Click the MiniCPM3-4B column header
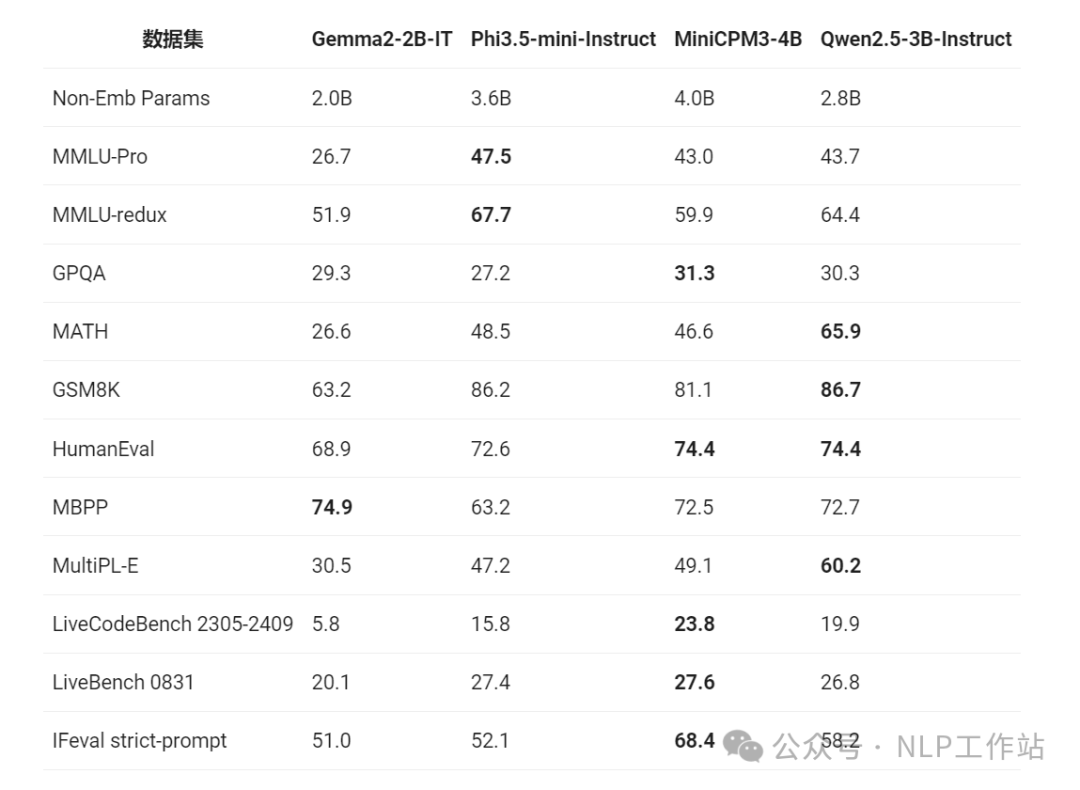1080x790 pixels. pos(738,39)
